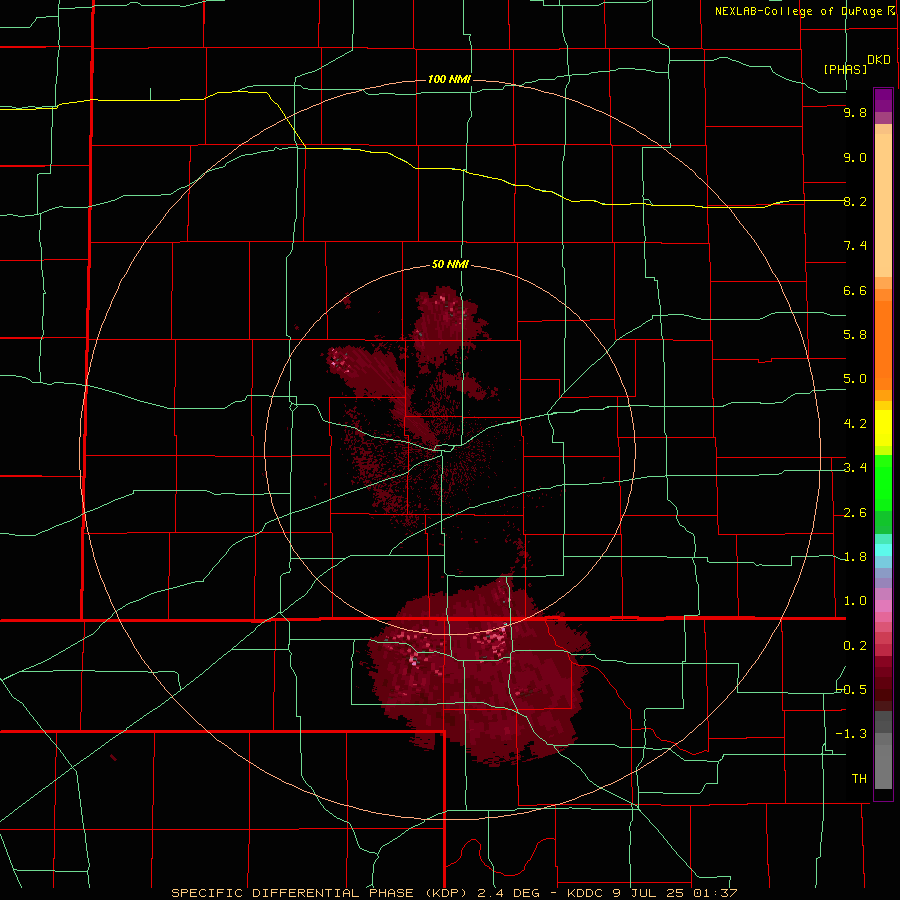The image size is (900, 900).
Task: Click the 9.0 value on the color scale
Action: 855,157
